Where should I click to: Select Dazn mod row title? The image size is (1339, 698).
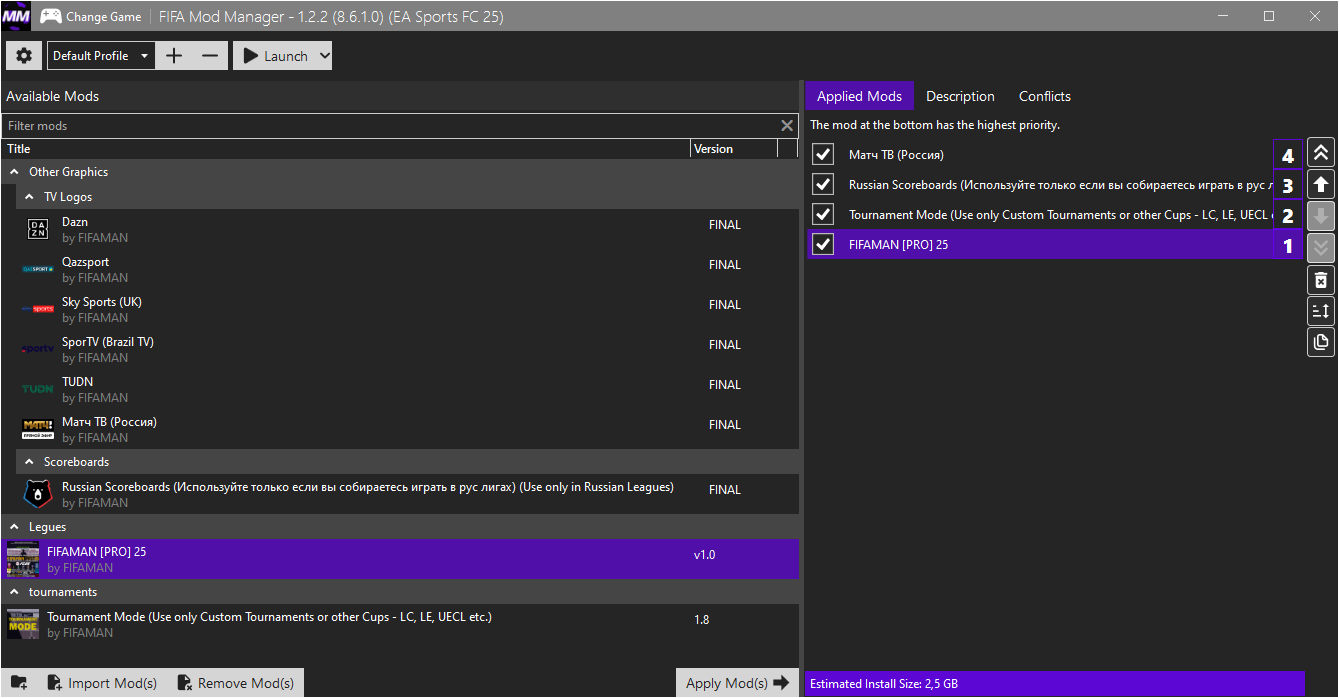pos(75,222)
